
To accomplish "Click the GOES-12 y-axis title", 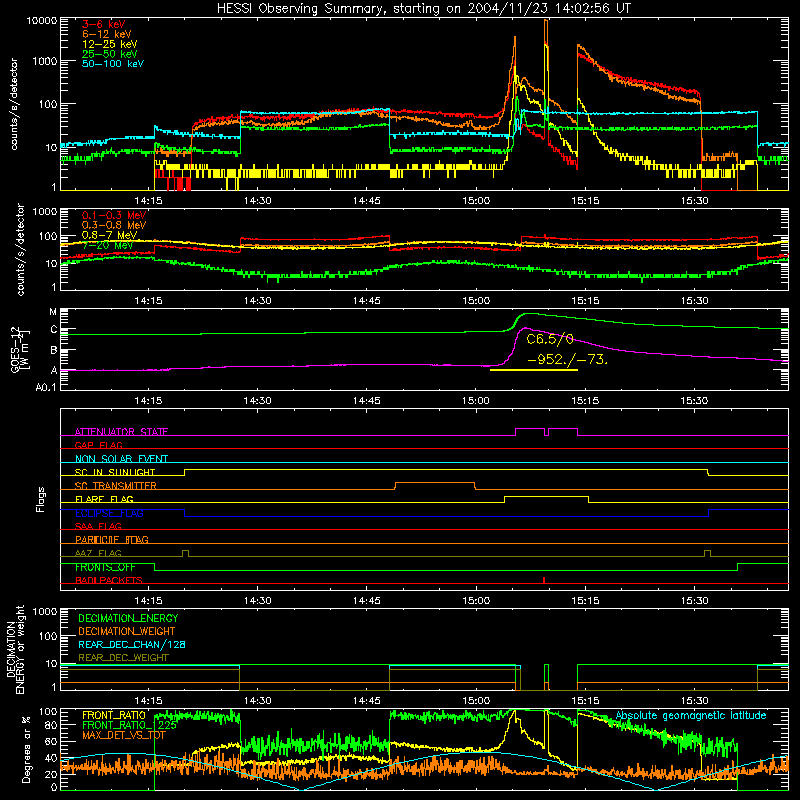I will pyautogui.click(x=20, y=349).
